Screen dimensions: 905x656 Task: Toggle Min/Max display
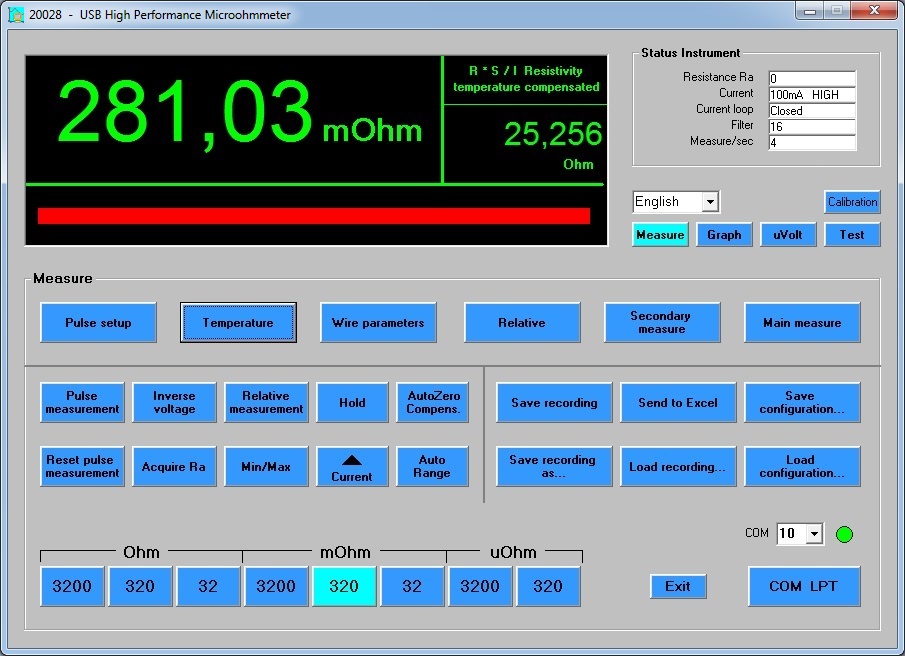[266, 467]
